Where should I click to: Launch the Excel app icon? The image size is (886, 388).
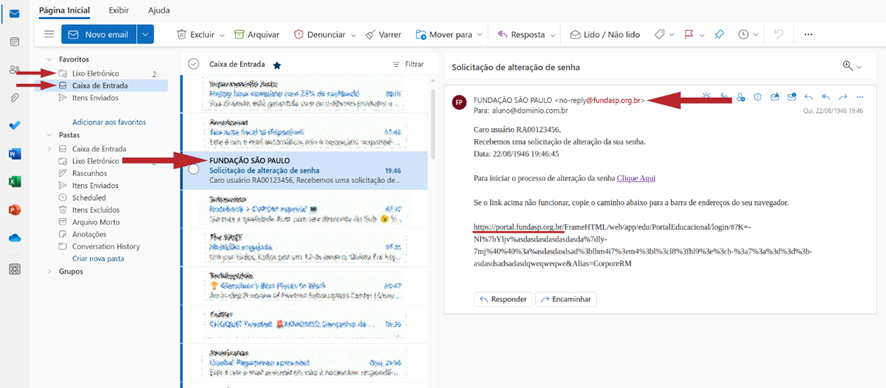point(15,182)
